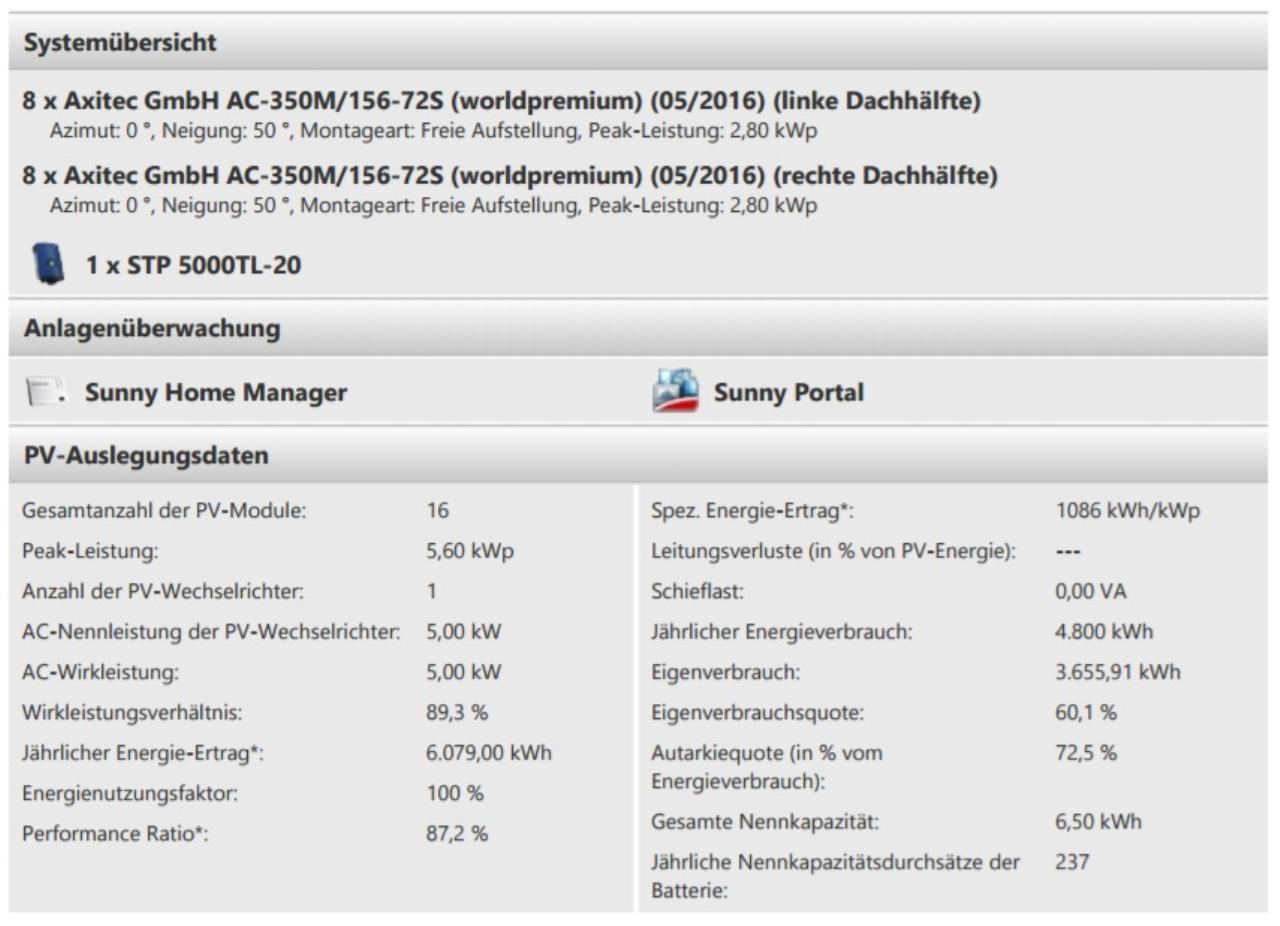Click the 'Gesamtanzahl der PV-Module:' label

tap(164, 511)
